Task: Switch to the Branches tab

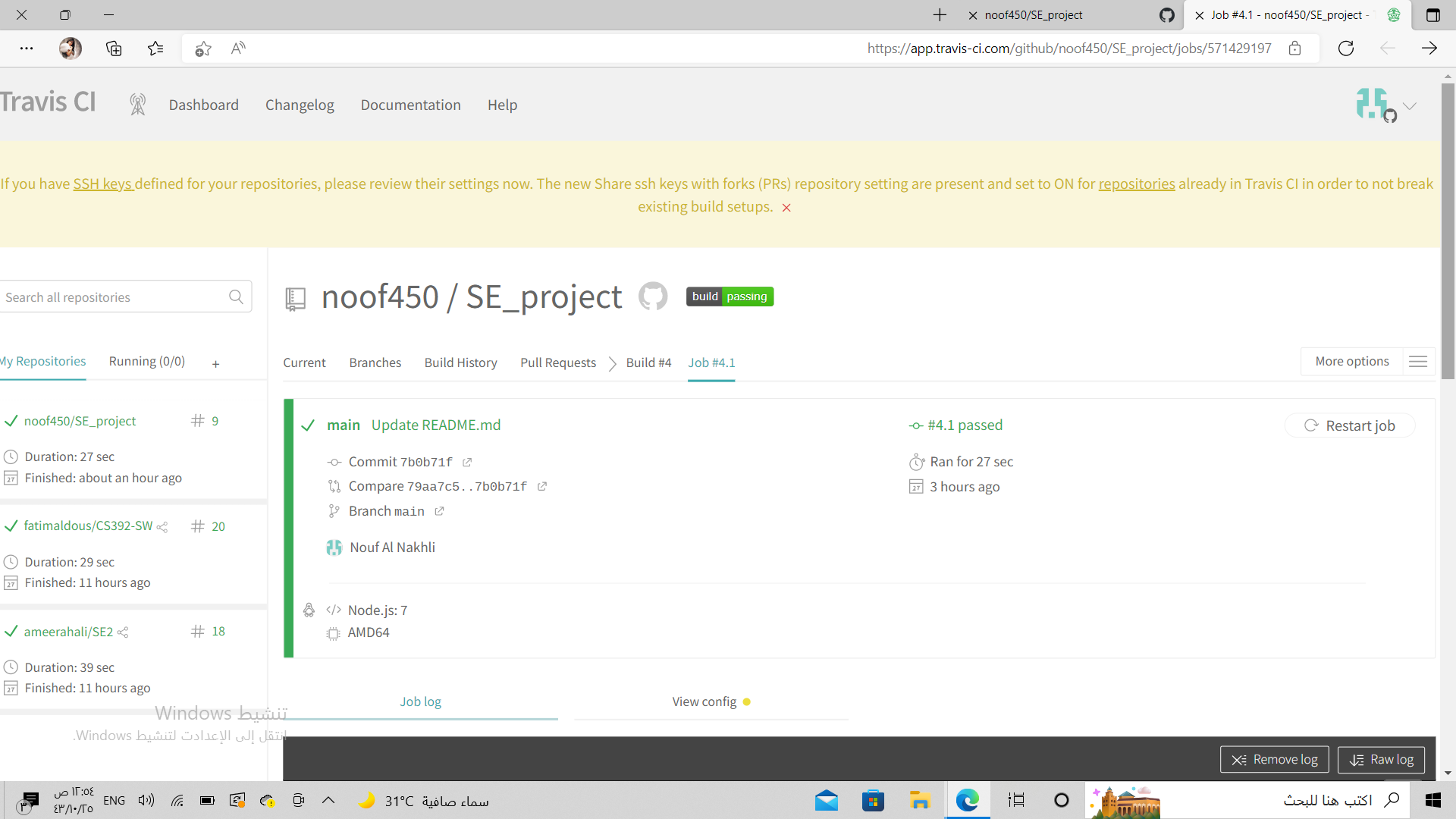Action: tap(375, 363)
